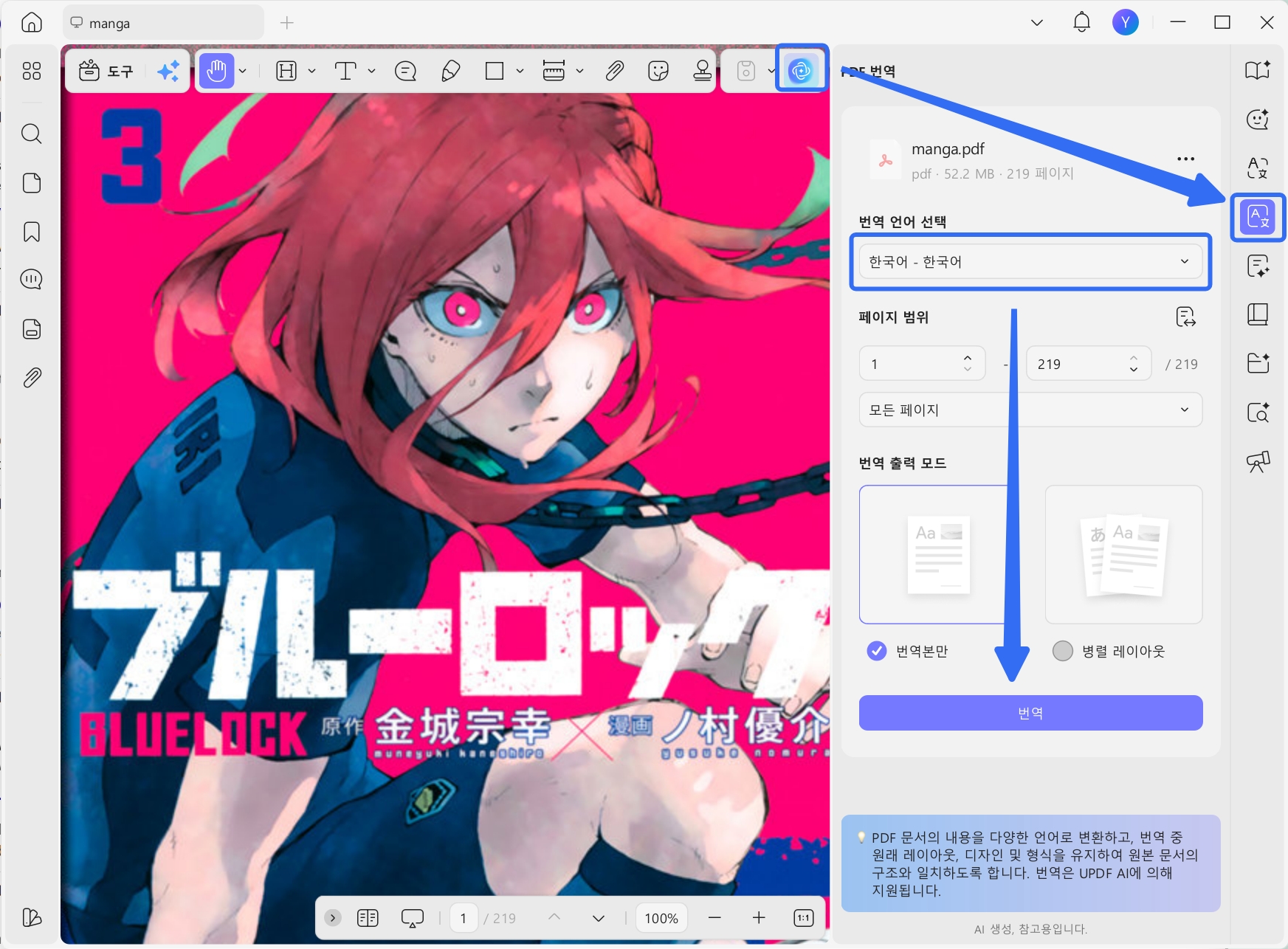Select the 병렬 레이아웃 output mode radio
This screenshot has height=949, width=1288.
(x=1063, y=651)
